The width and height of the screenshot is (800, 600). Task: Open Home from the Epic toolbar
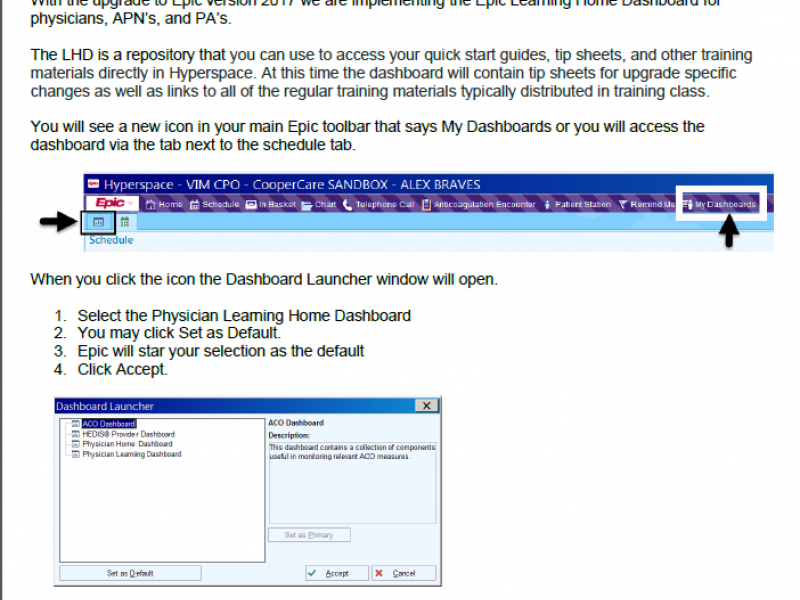point(165,204)
